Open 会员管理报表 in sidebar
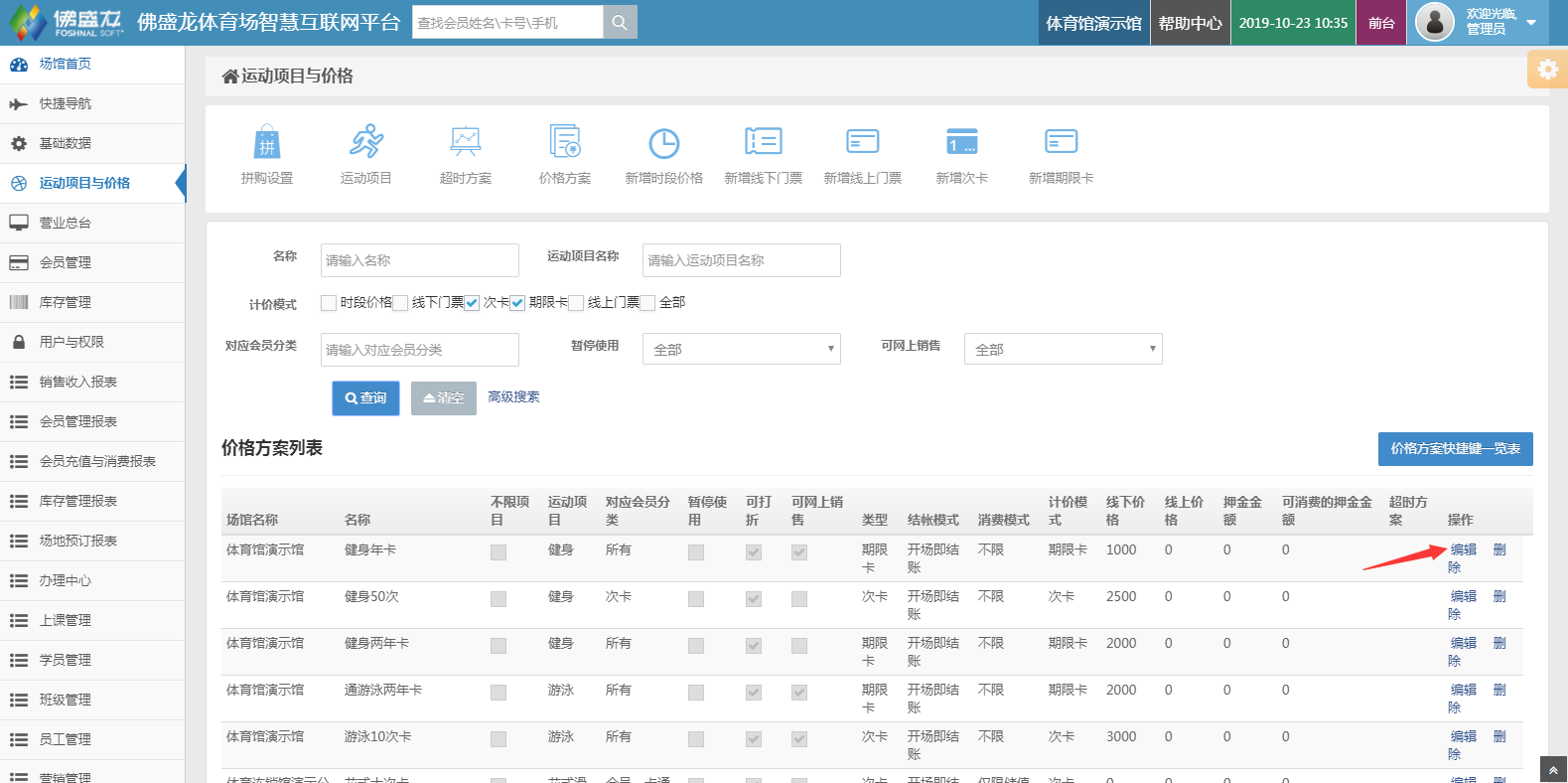 [x=92, y=422]
